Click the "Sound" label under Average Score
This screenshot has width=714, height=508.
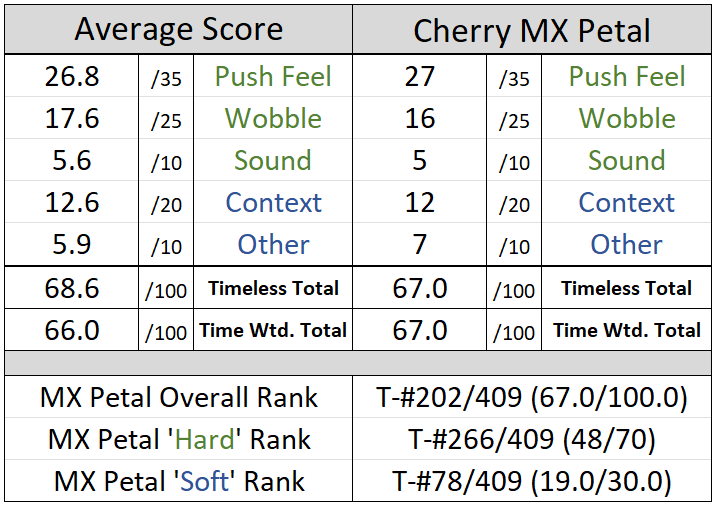coord(273,160)
